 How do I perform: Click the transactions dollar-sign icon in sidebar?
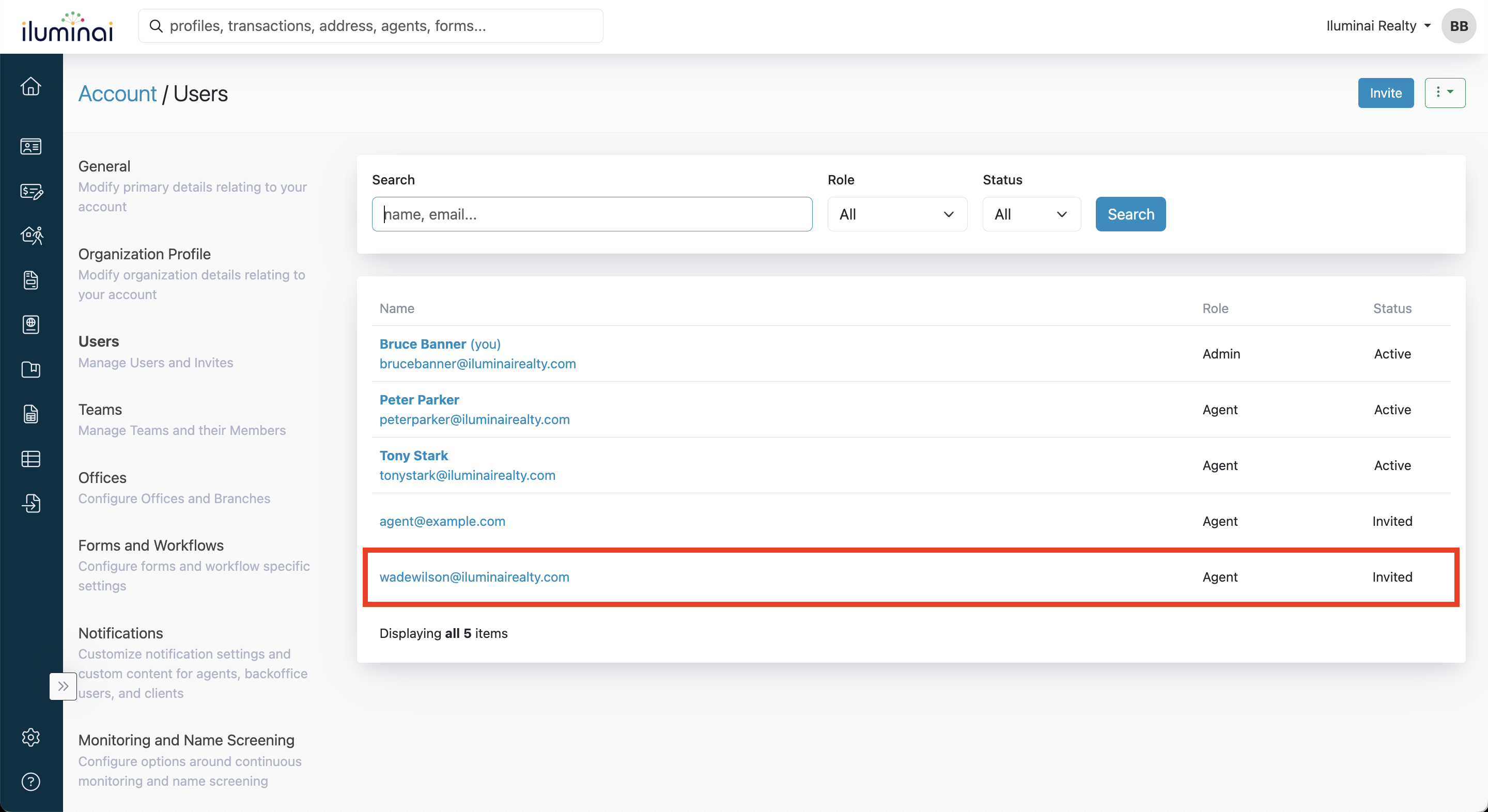30,191
